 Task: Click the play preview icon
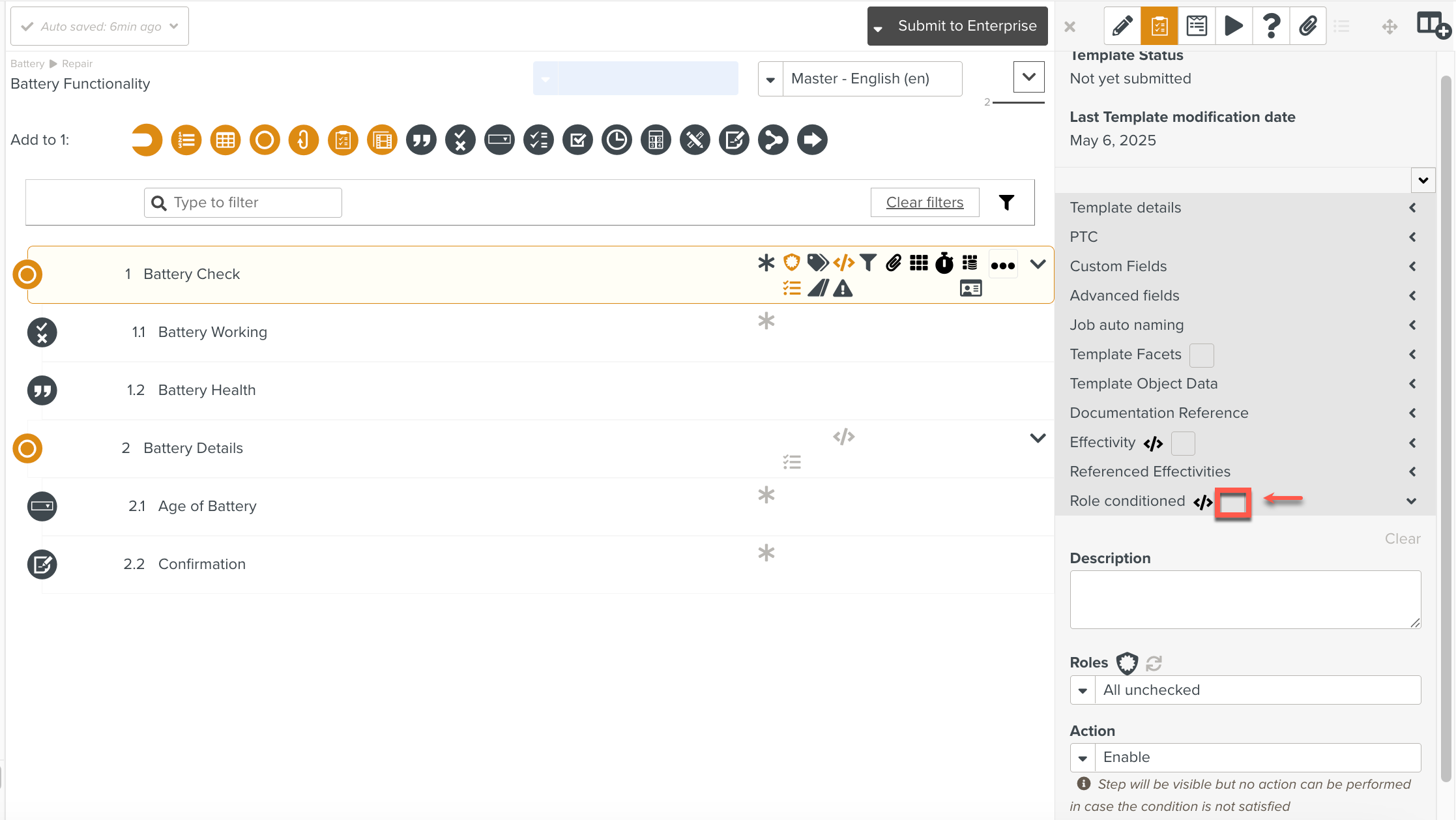coord(1233,26)
